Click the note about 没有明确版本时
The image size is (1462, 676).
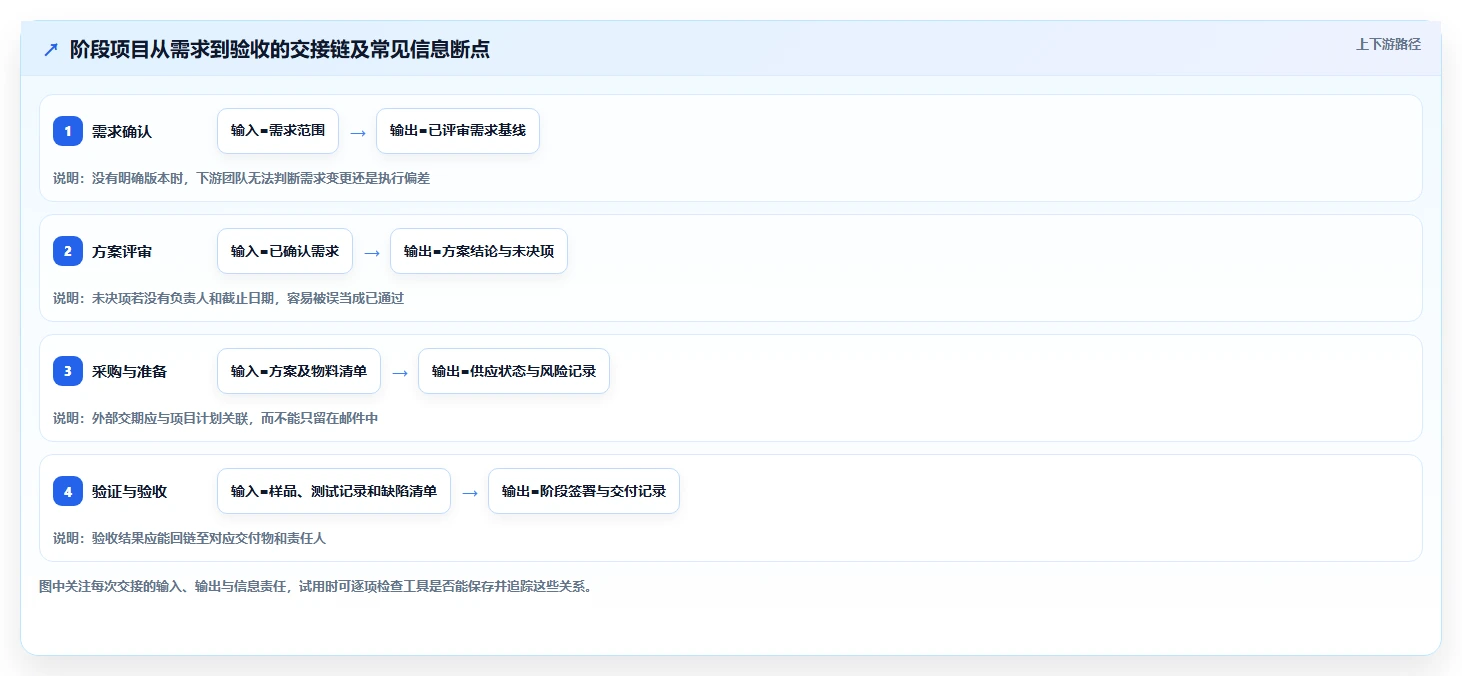tap(241, 178)
